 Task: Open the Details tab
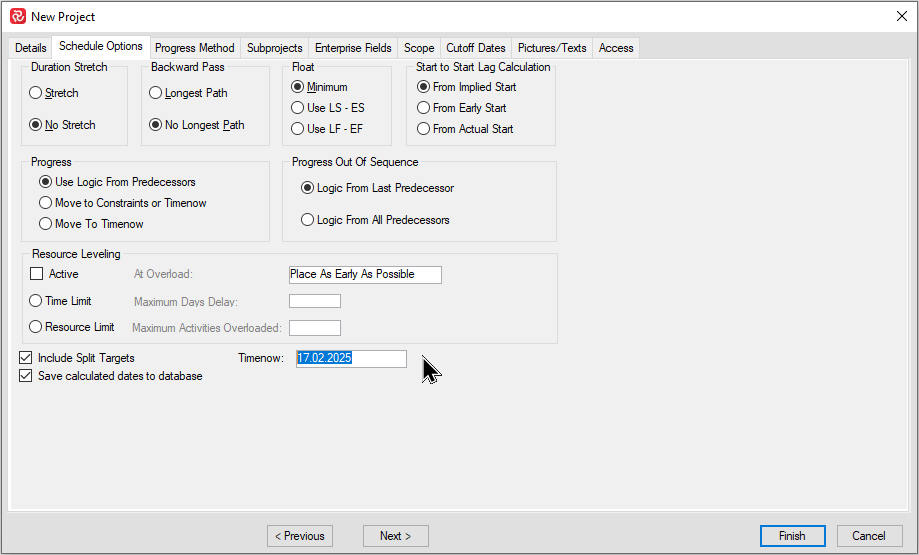30,48
